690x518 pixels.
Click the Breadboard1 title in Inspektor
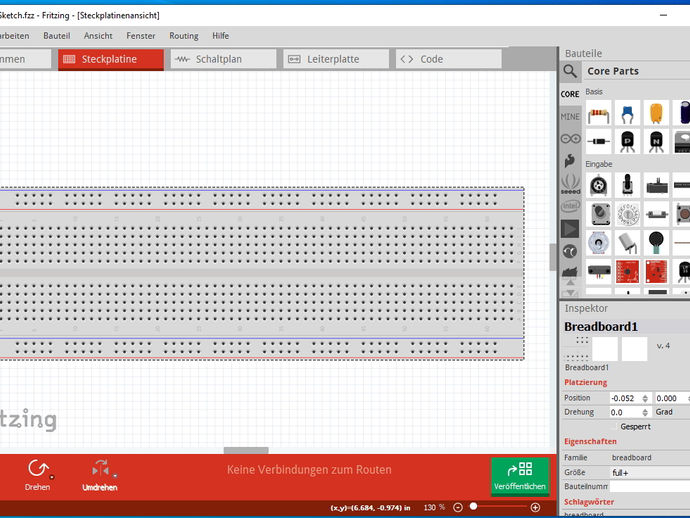601,327
